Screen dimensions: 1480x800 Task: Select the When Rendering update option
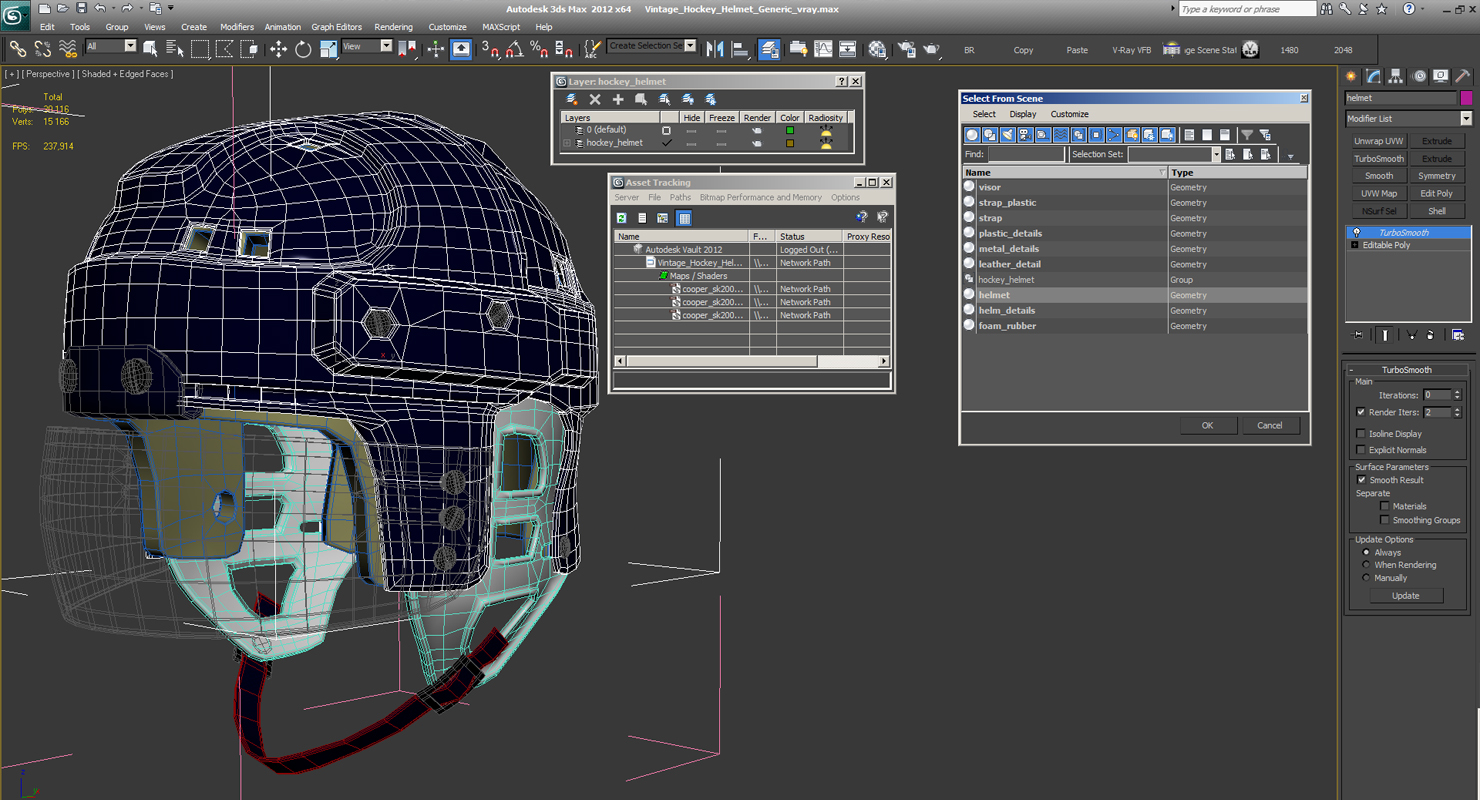point(1366,565)
